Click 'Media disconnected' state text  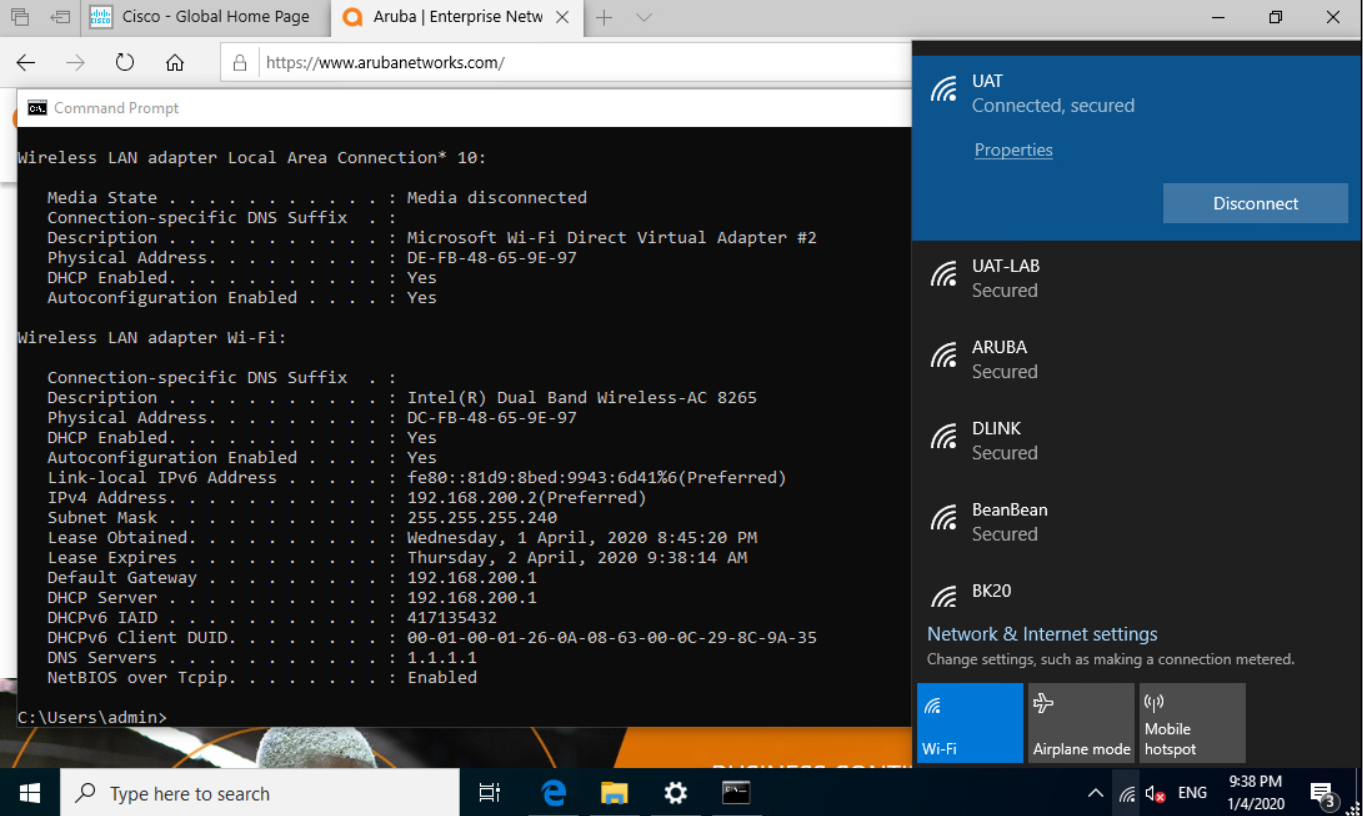point(497,197)
